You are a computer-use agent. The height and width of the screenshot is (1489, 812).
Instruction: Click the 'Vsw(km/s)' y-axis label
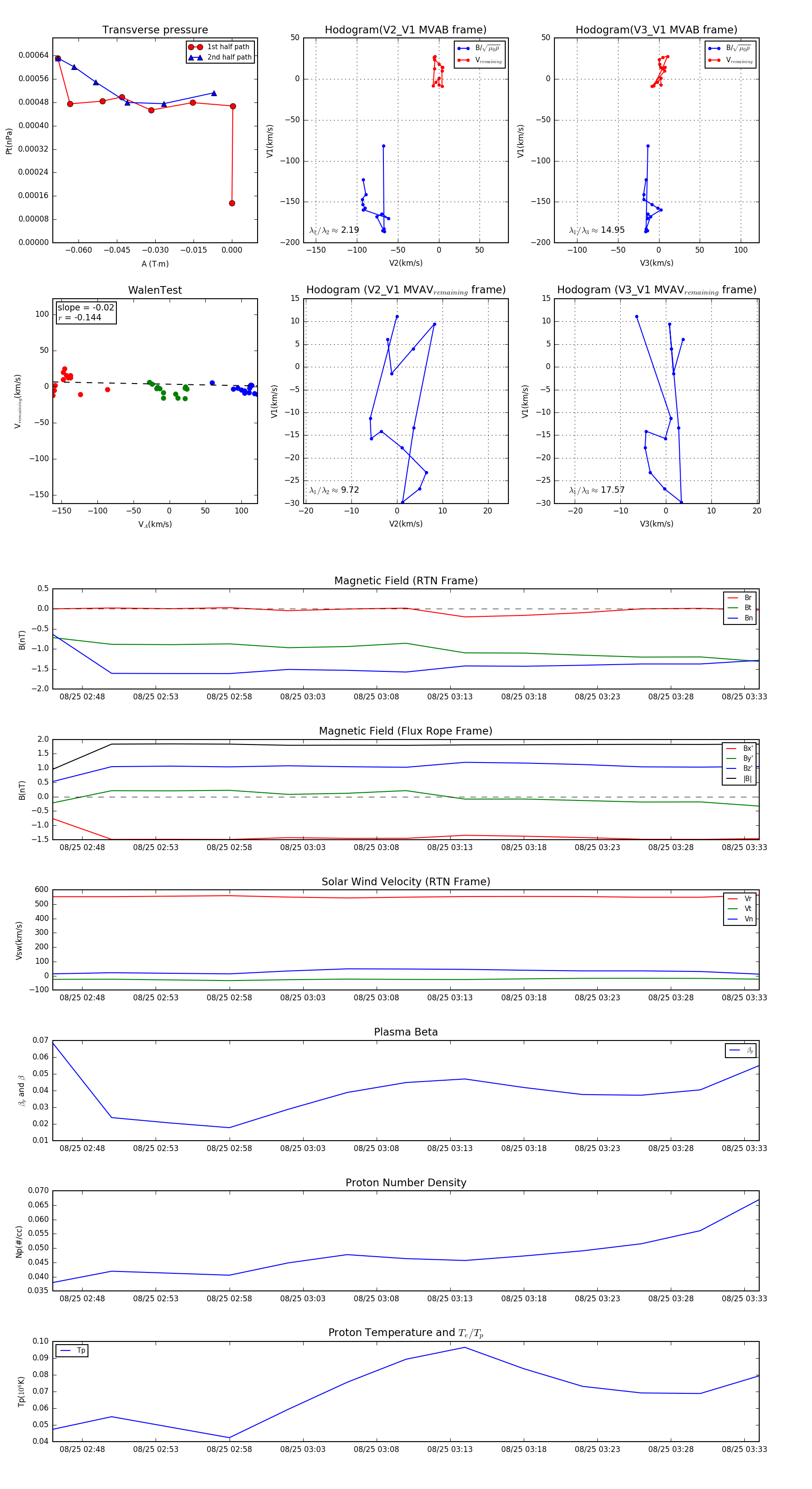tap(18, 940)
